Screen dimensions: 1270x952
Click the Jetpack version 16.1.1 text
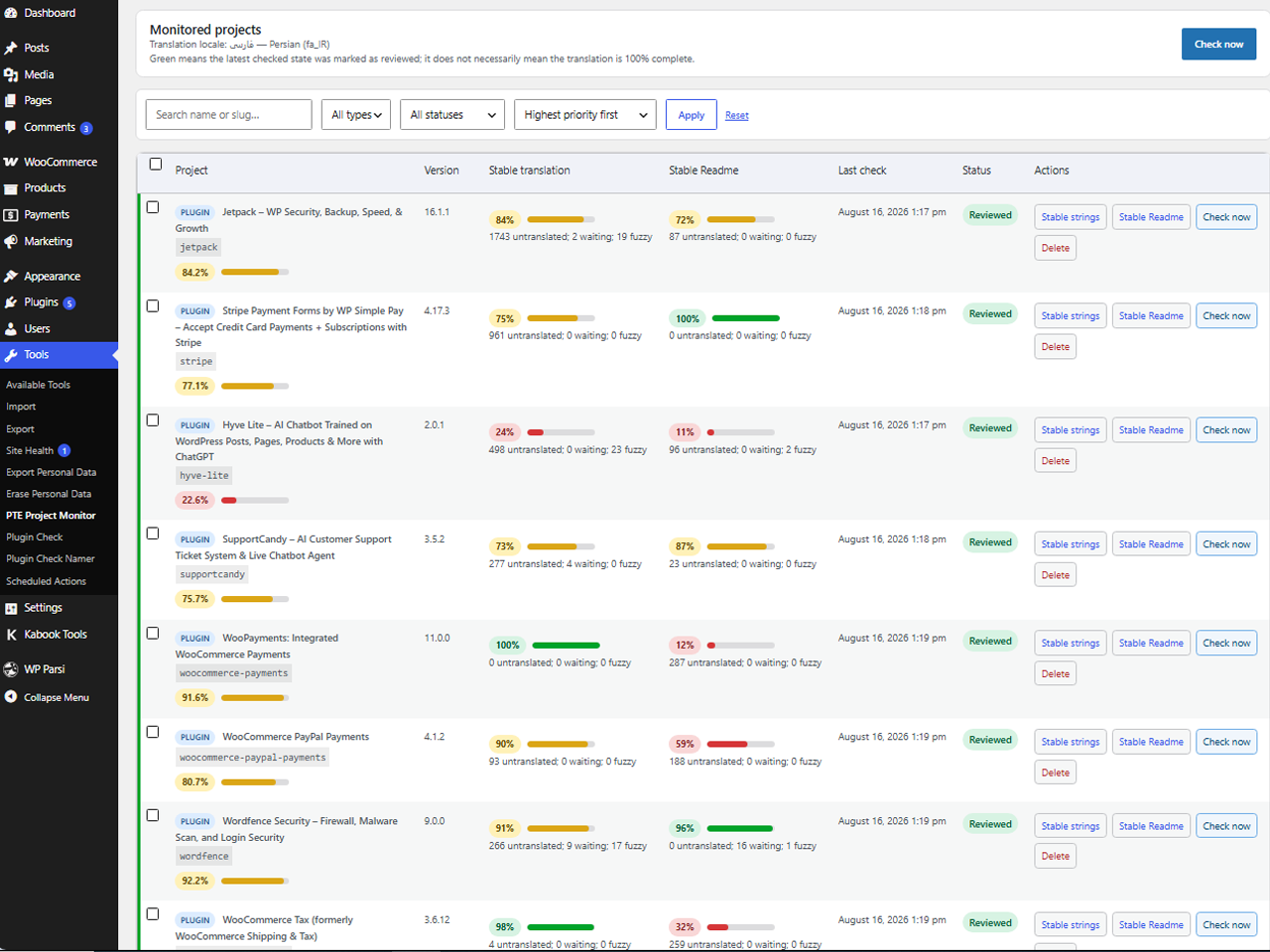(438, 212)
